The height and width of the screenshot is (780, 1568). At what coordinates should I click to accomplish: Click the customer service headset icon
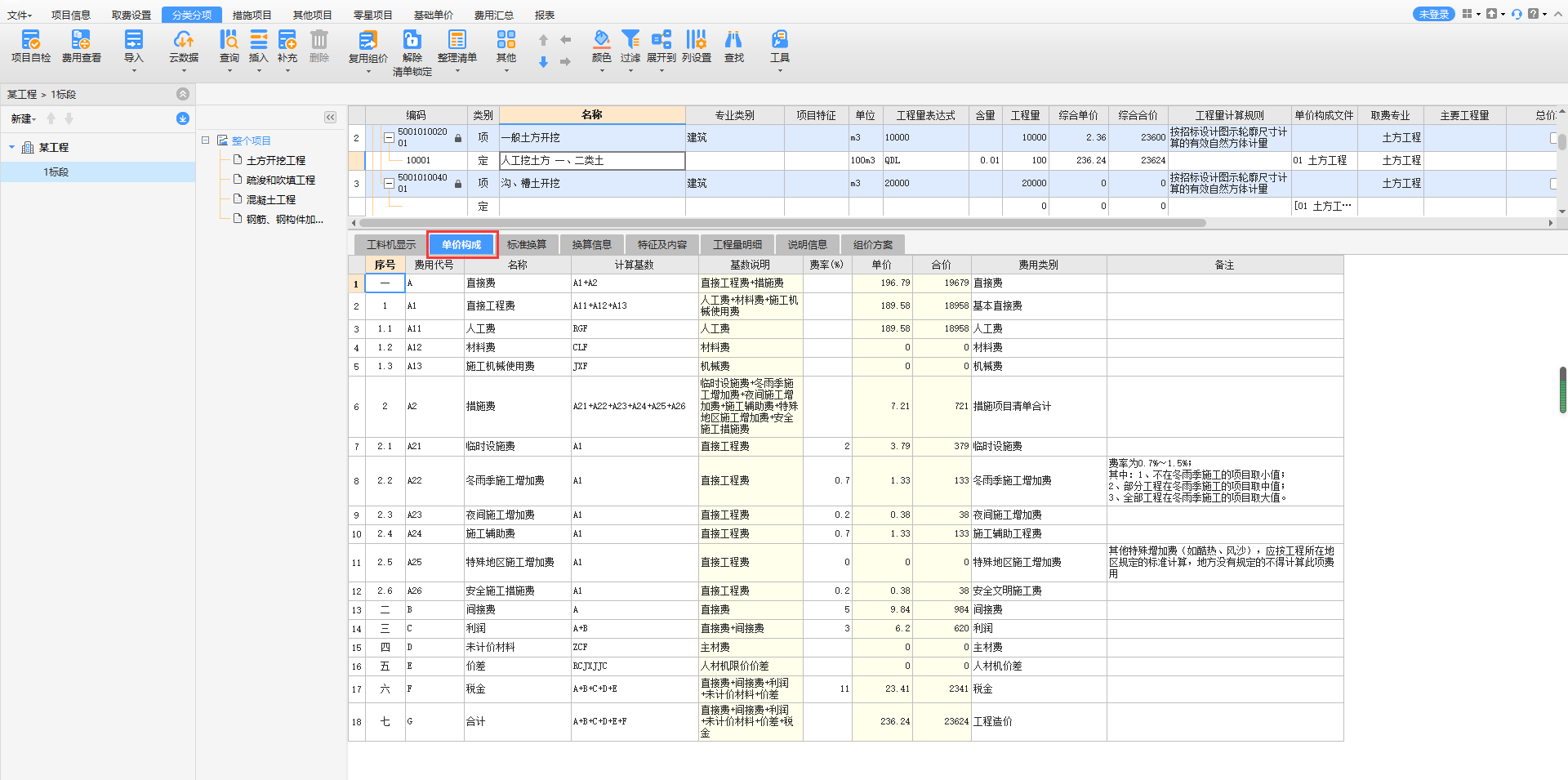1517,14
